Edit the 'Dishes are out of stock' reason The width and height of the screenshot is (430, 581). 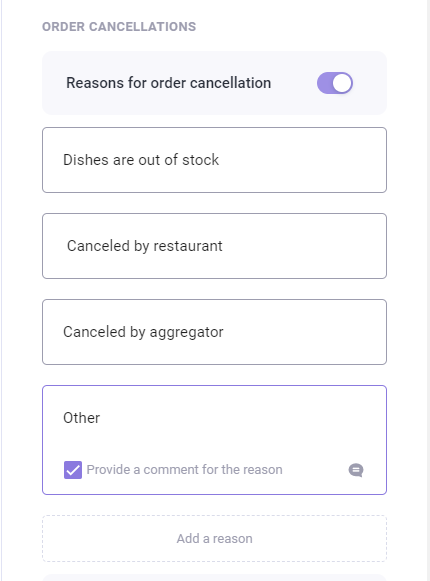tap(214, 160)
